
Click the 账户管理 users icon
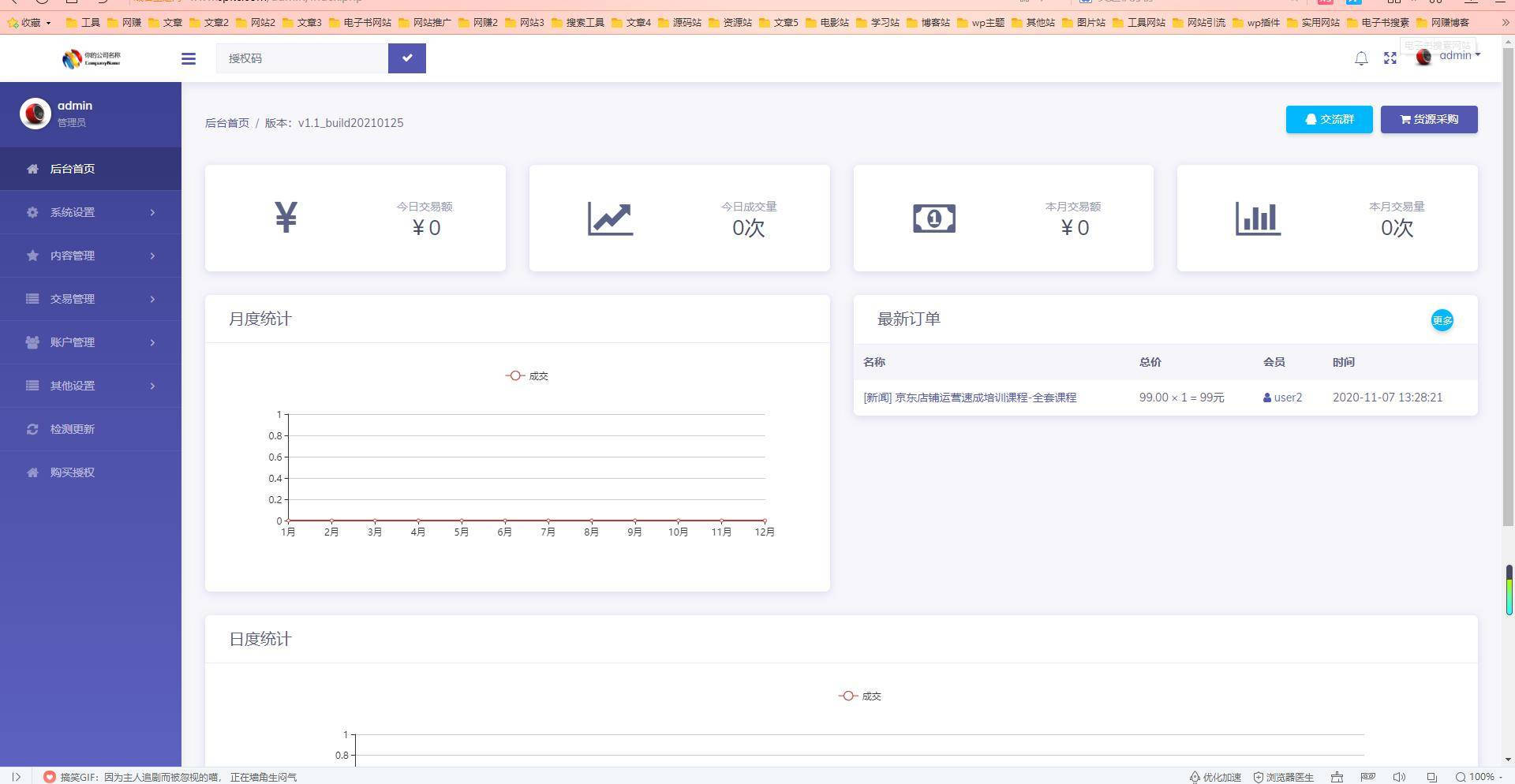pos(32,342)
